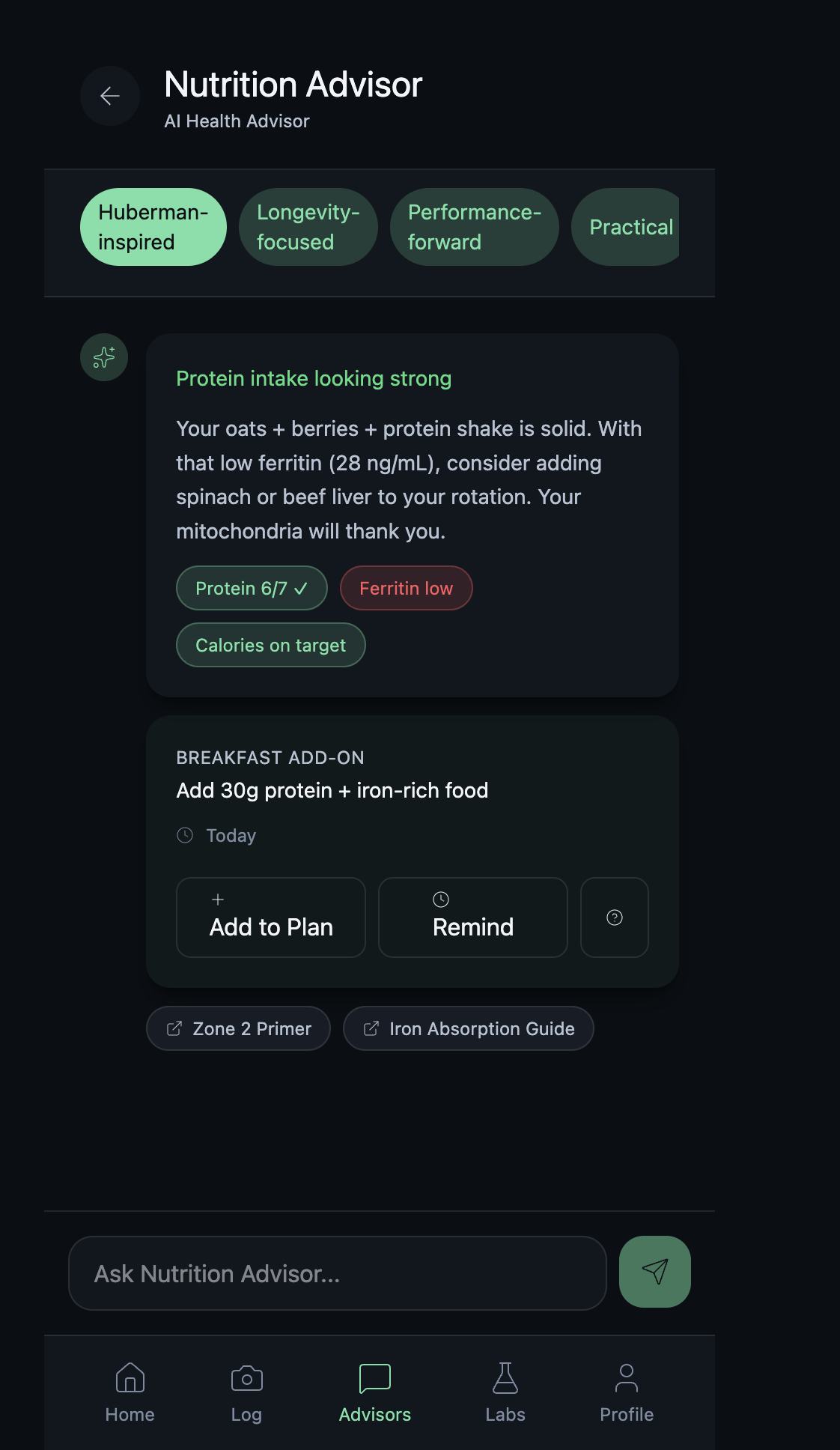Tap the Protein 6/7 tag
This screenshot has width=840, height=1450.
252,588
